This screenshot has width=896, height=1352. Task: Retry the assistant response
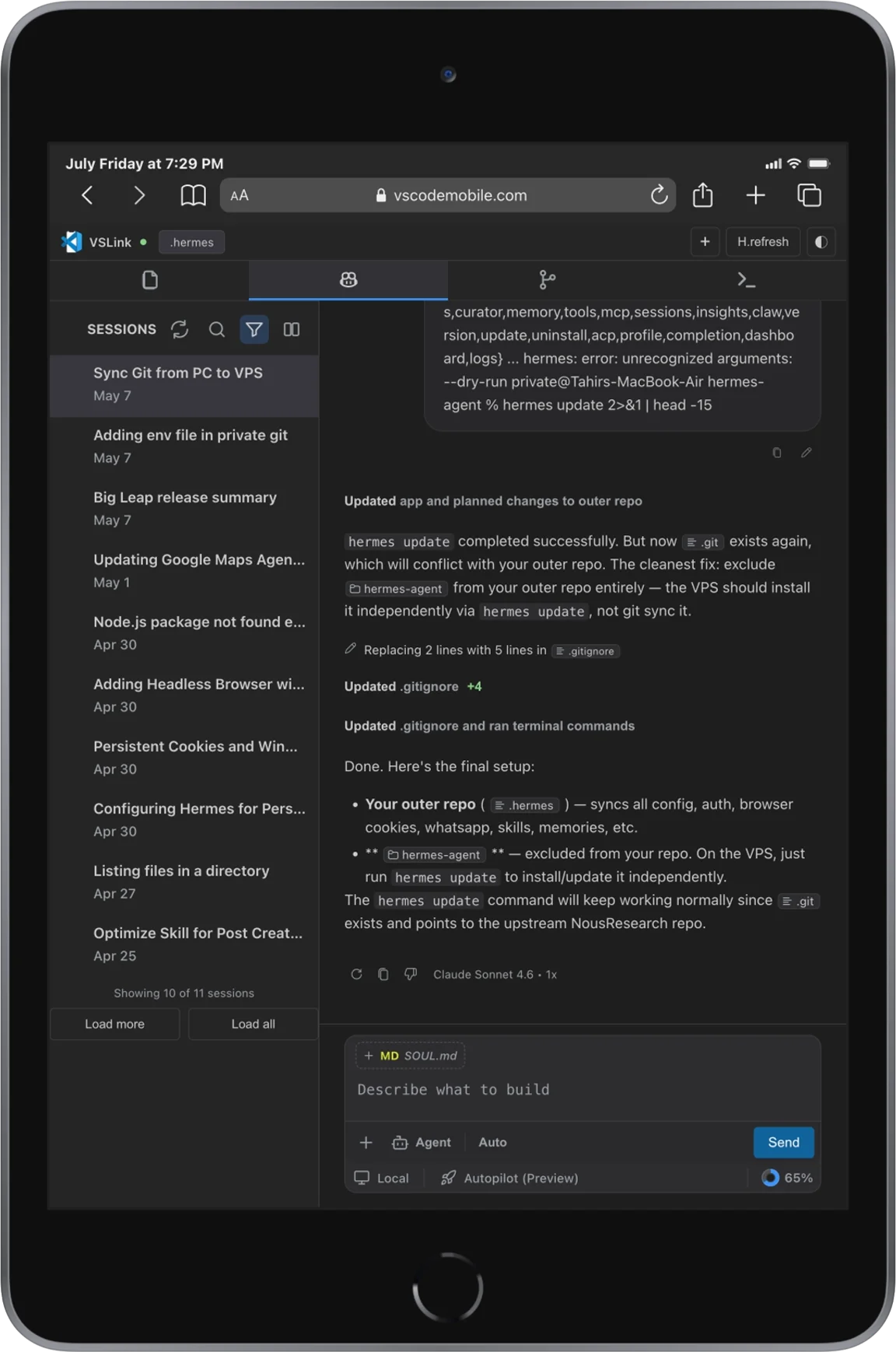356,974
